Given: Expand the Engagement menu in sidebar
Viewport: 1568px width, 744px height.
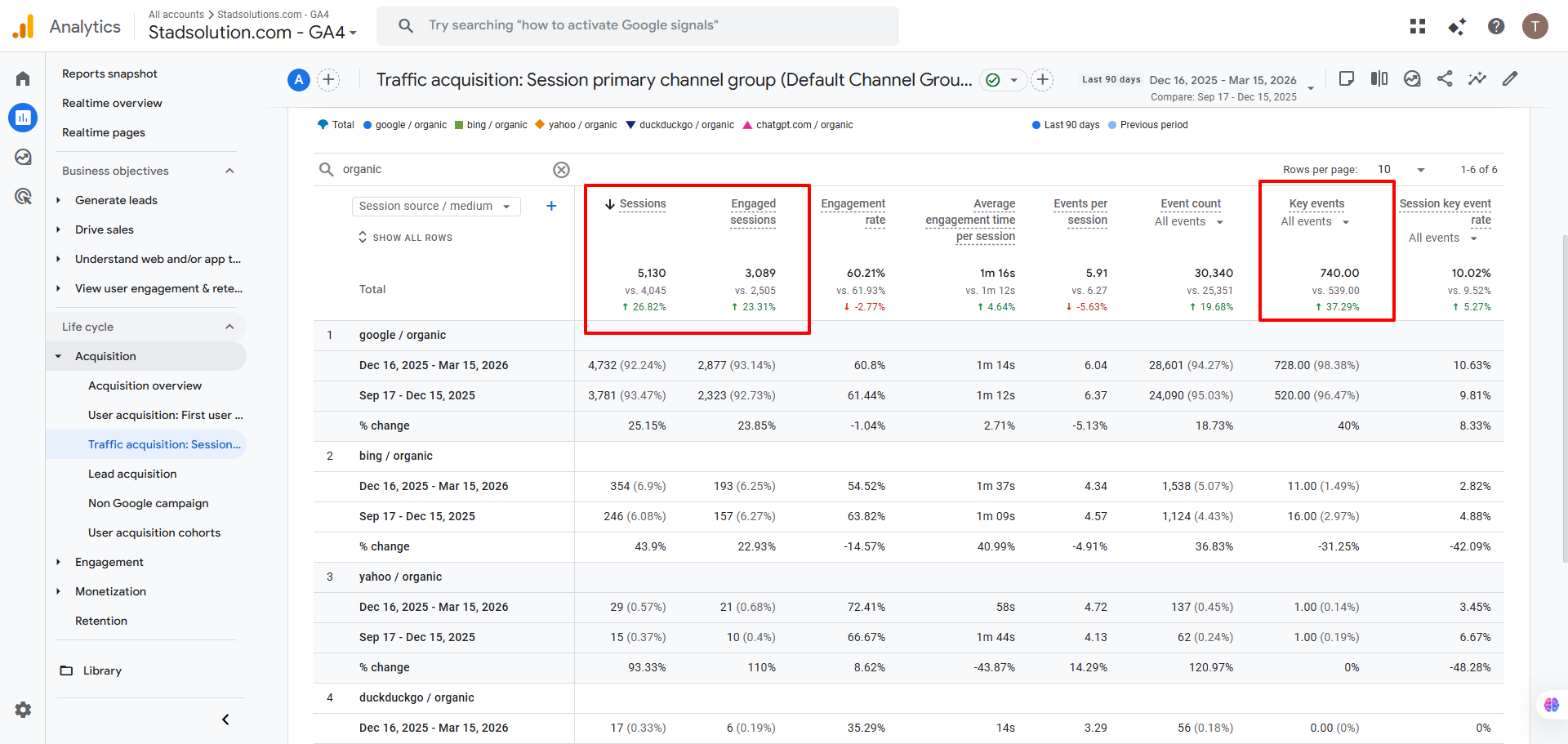Looking at the screenshot, I should pyautogui.click(x=109, y=562).
